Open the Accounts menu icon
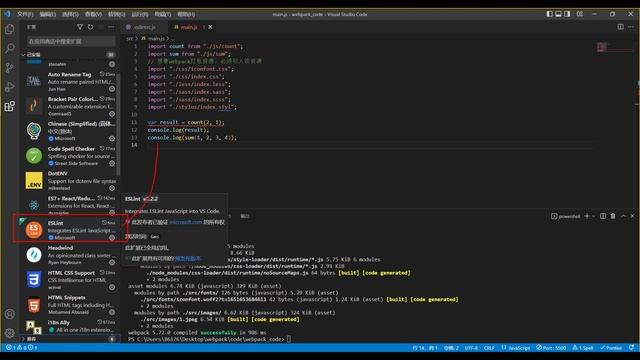The image size is (640, 360). (x=9, y=314)
